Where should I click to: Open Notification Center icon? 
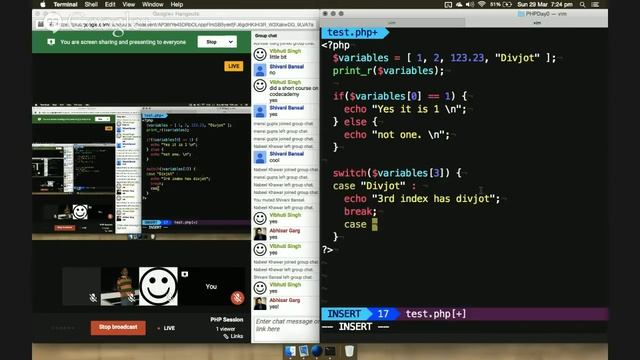tap(596, 4)
